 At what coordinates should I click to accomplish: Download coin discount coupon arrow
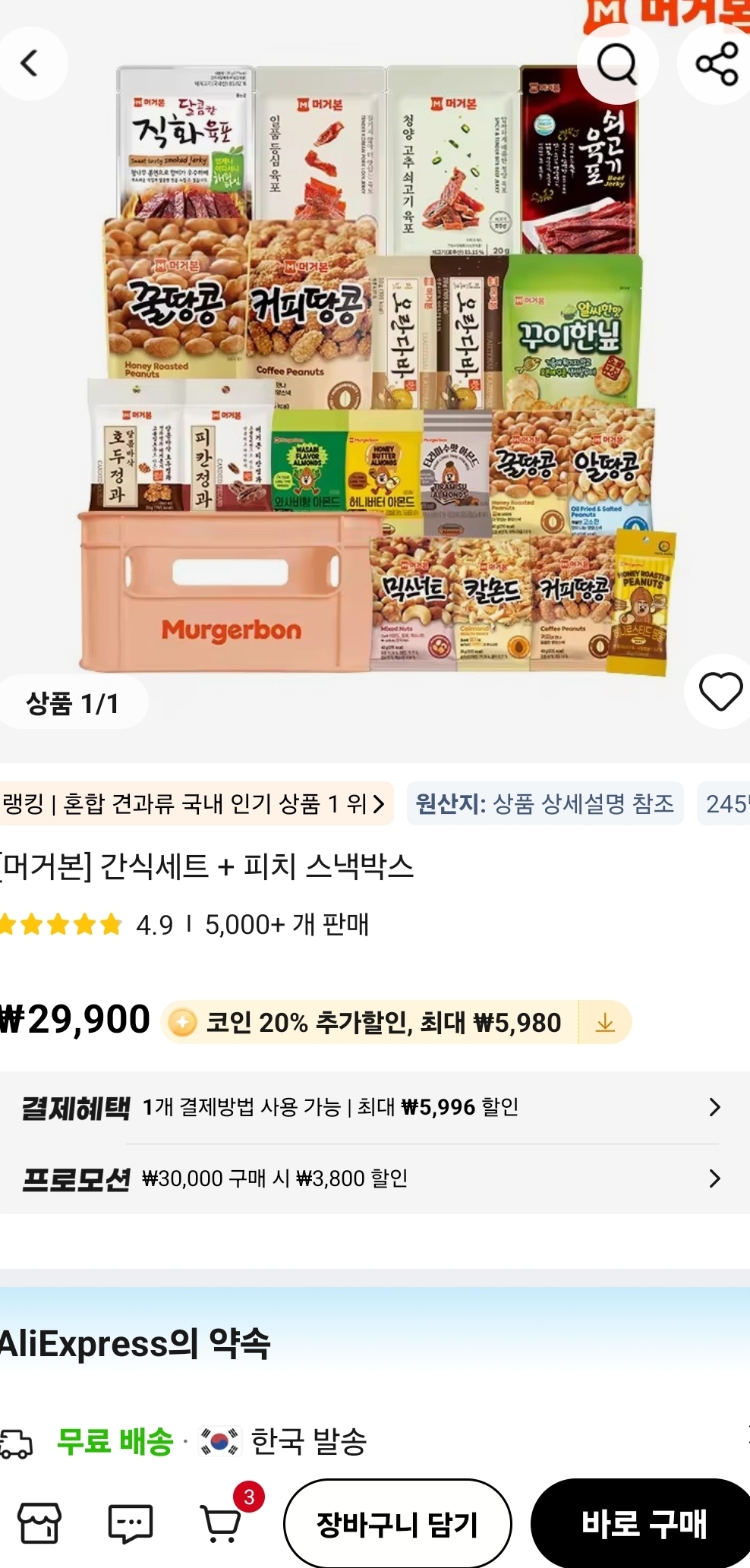(x=605, y=1023)
